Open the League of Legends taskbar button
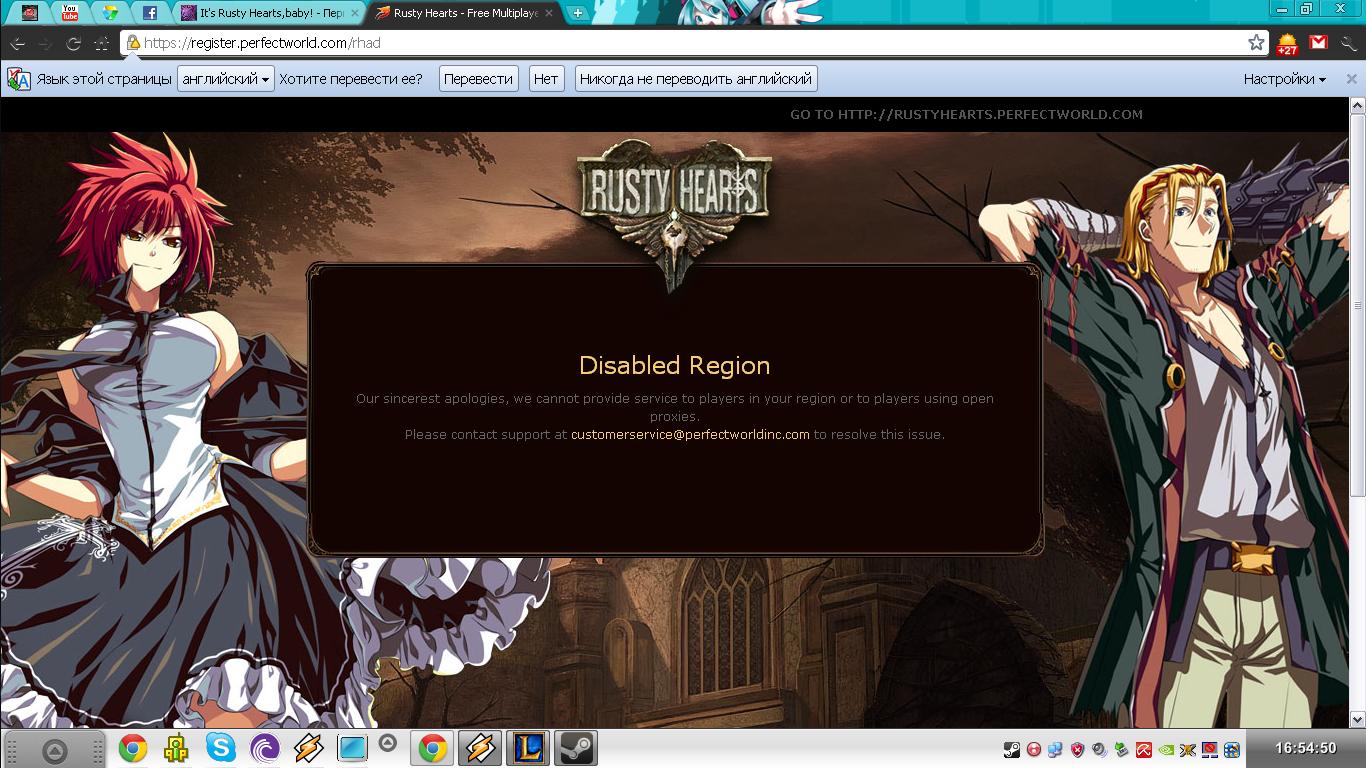 click(529, 748)
